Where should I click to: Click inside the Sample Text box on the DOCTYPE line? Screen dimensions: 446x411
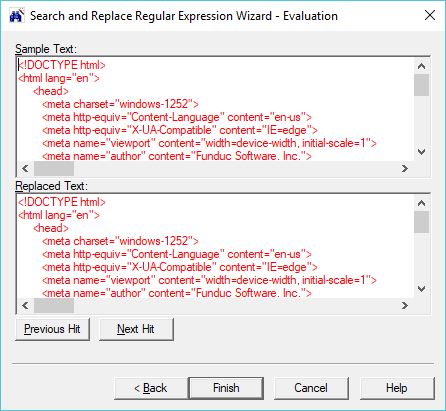click(62, 65)
